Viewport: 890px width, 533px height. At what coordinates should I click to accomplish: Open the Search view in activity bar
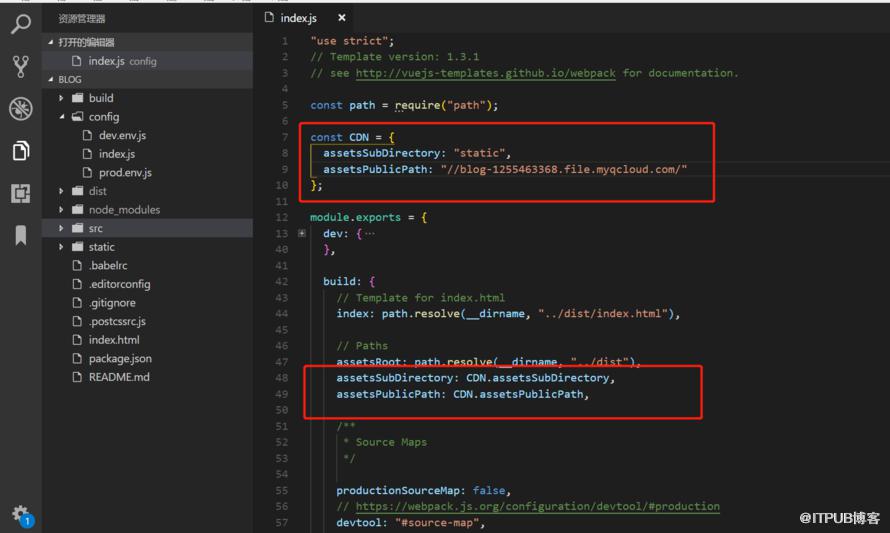(x=21, y=24)
